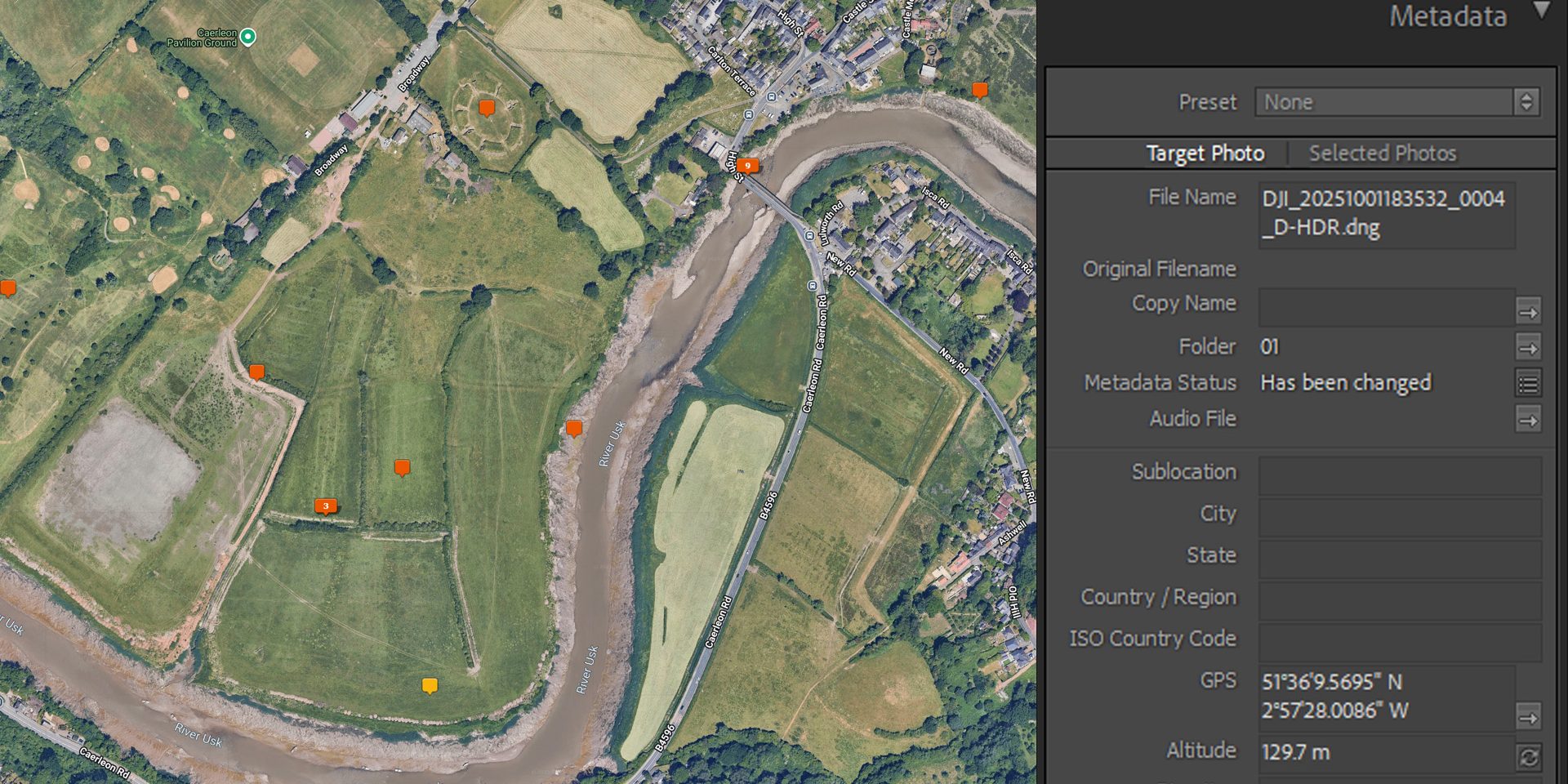Click the Sublocation input field
The height and width of the screenshot is (784, 1568).
coord(1399,474)
